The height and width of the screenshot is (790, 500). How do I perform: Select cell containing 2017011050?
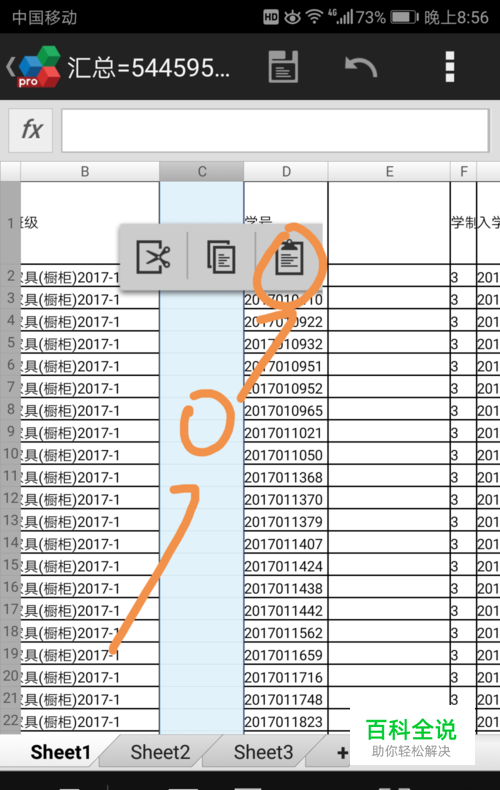coord(286,454)
